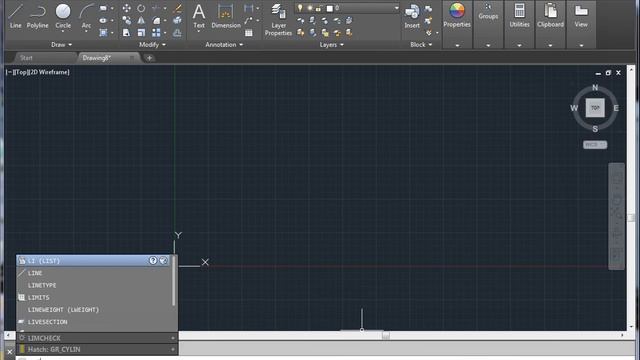Open the WCS coordinate system dropdown
This screenshot has width=640, height=360.
[595, 144]
